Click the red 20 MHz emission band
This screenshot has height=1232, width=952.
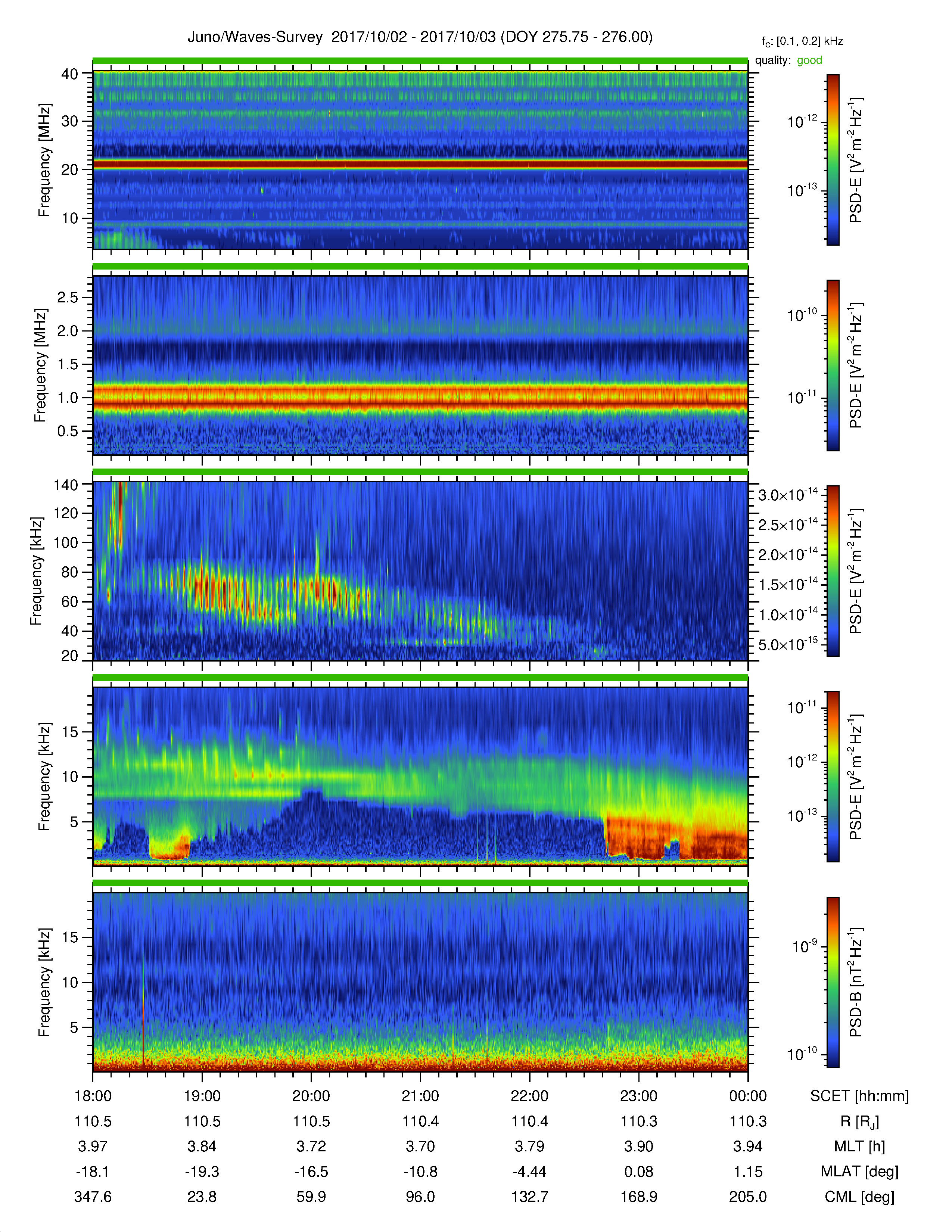pos(420,164)
